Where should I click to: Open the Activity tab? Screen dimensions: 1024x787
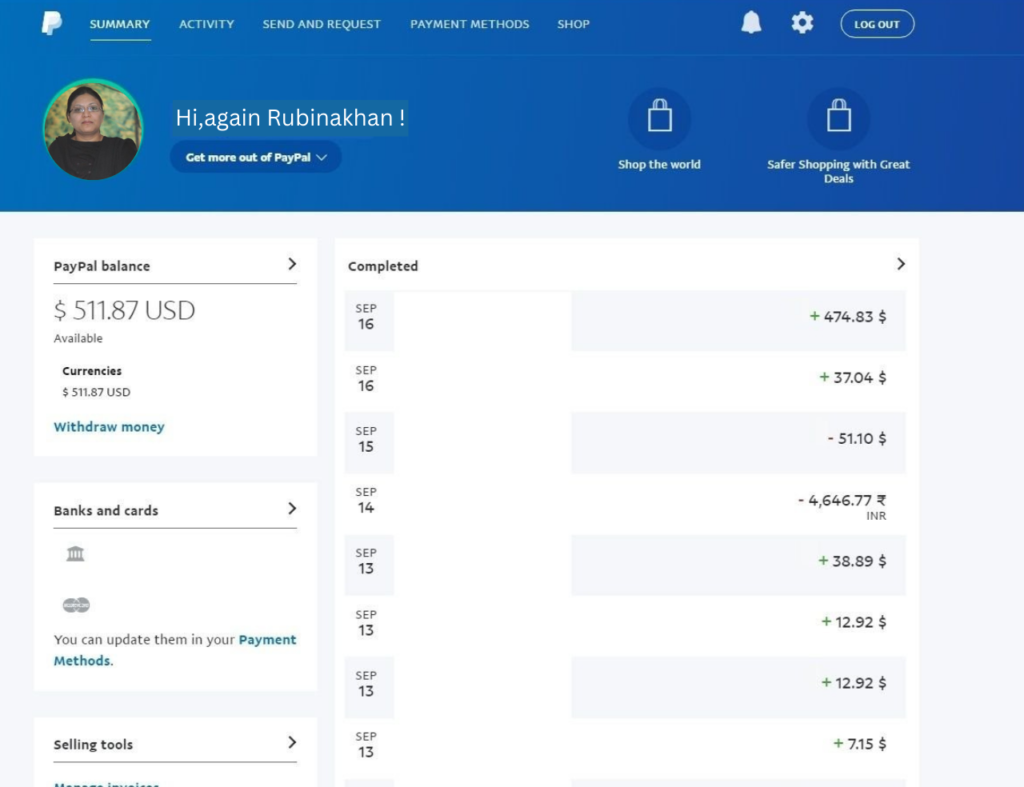click(206, 24)
